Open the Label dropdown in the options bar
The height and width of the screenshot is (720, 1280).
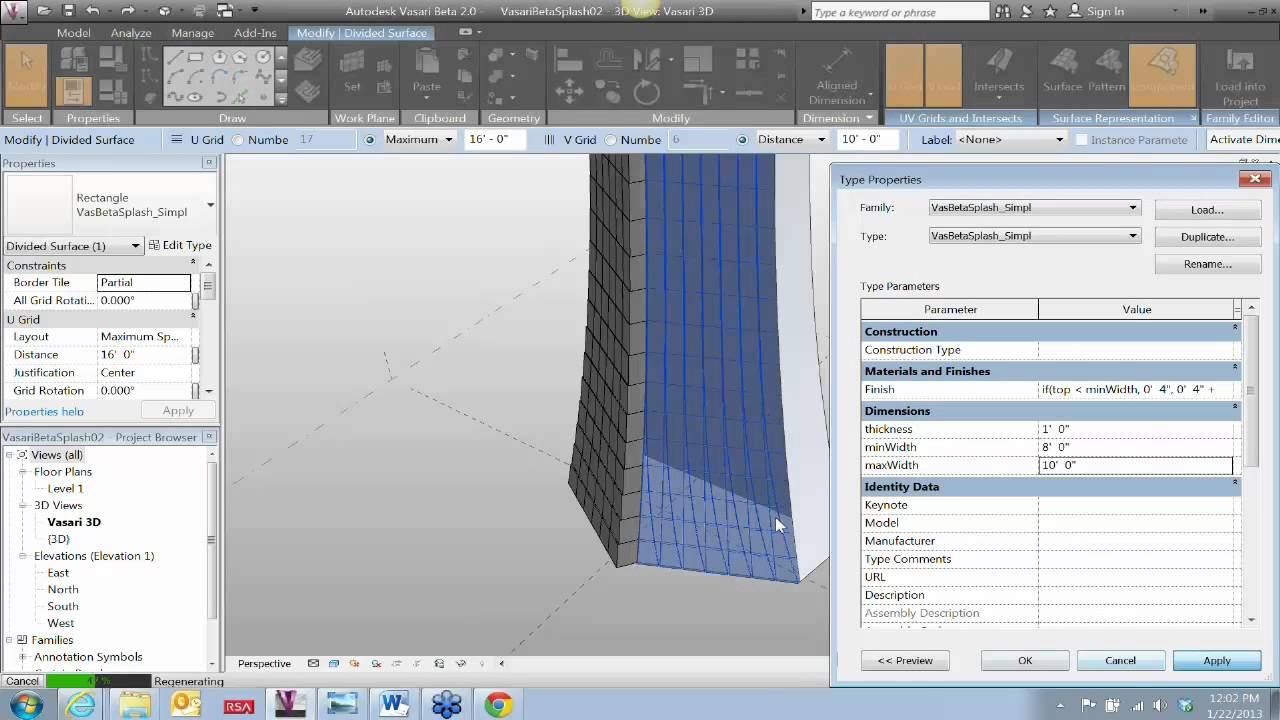(x=1058, y=139)
